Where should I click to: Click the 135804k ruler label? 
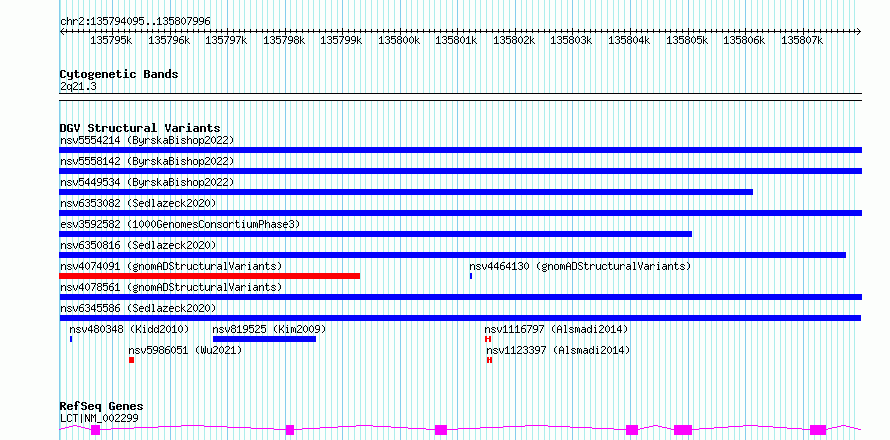click(629, 40)
